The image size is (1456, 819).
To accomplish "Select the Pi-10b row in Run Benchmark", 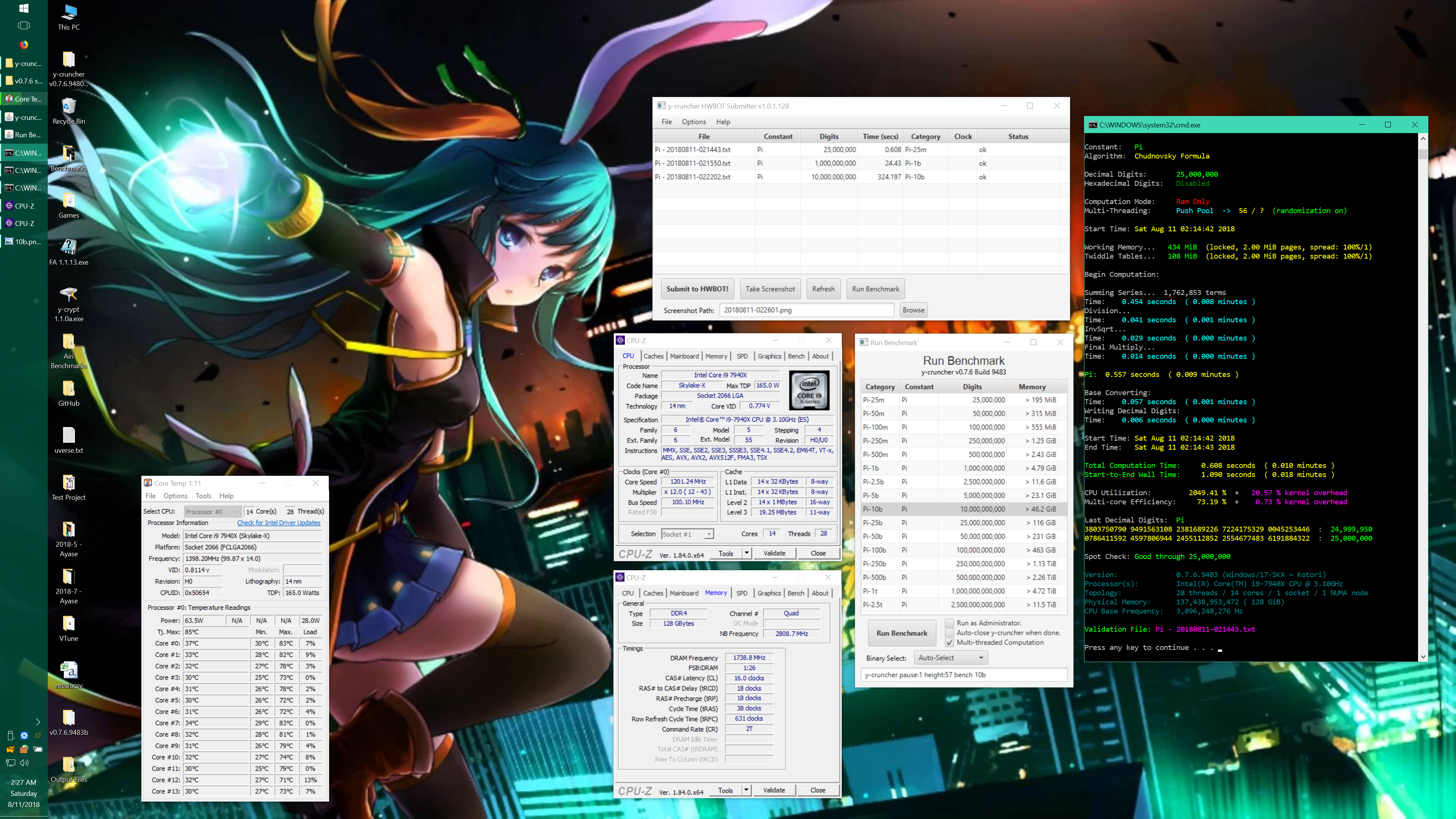I will 963,509.
